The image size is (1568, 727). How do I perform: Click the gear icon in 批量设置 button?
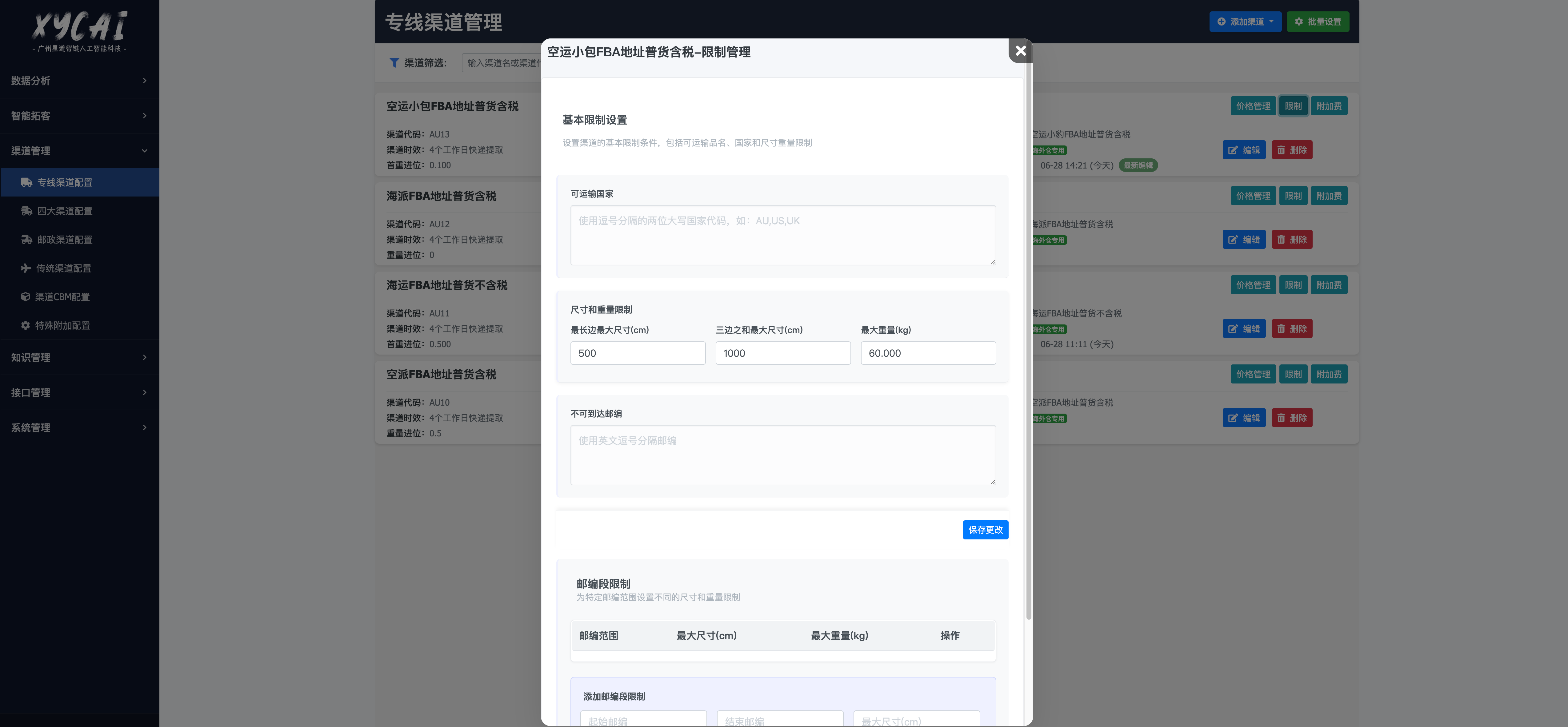pyautogui.click(x=1298, y=21)
